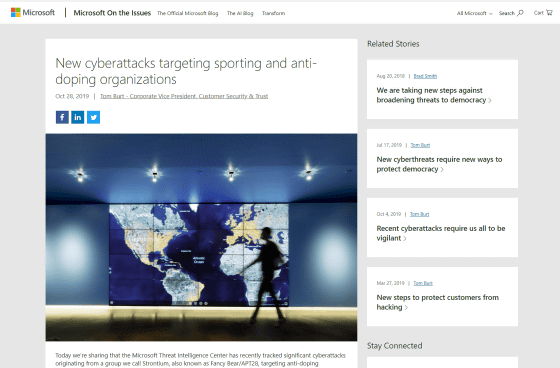Open the search magnifier icon
The image size is (560, 368).
pyautogui.click(x=520, y=13)
